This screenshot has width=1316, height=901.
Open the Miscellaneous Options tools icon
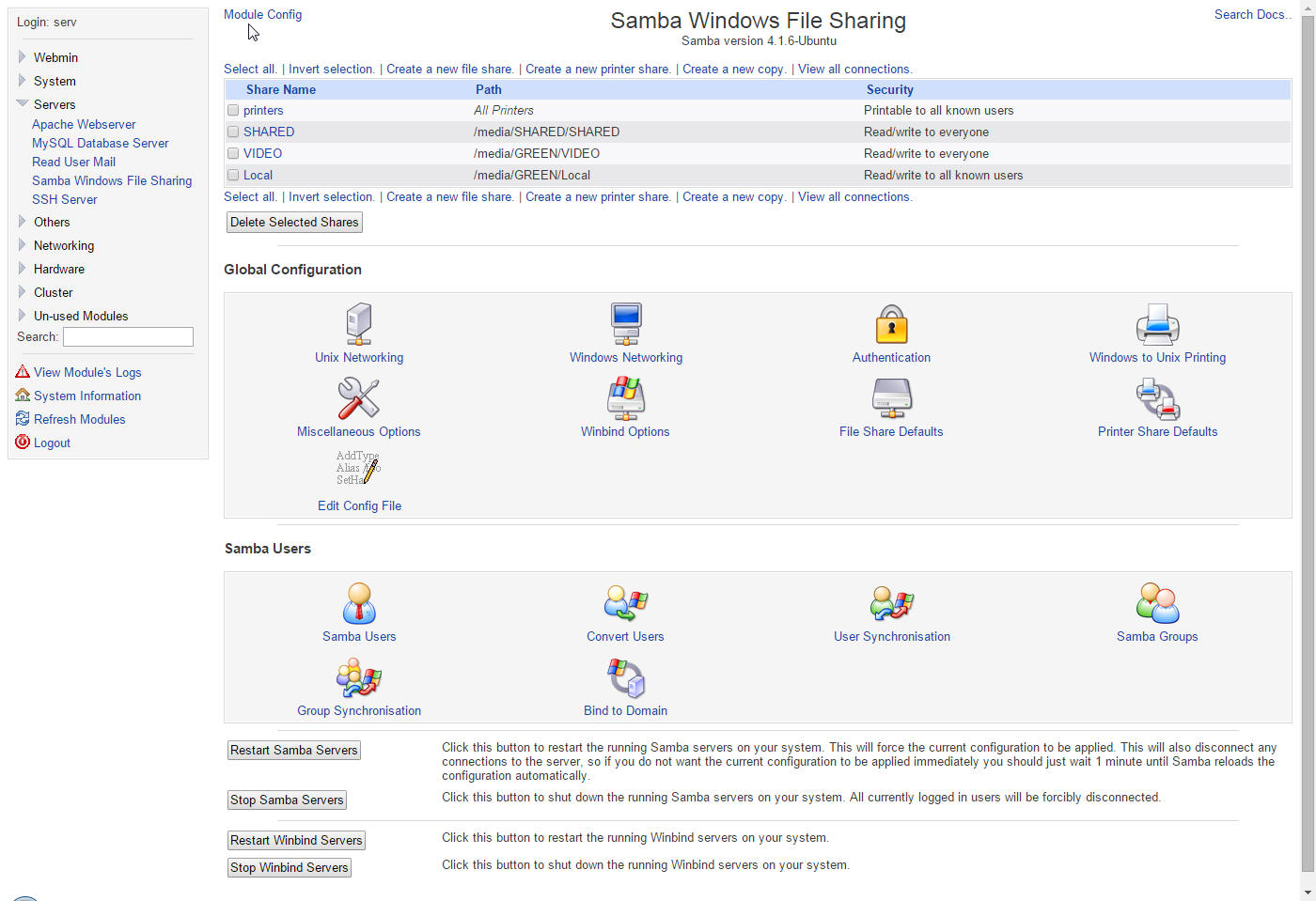coord(359,398)
